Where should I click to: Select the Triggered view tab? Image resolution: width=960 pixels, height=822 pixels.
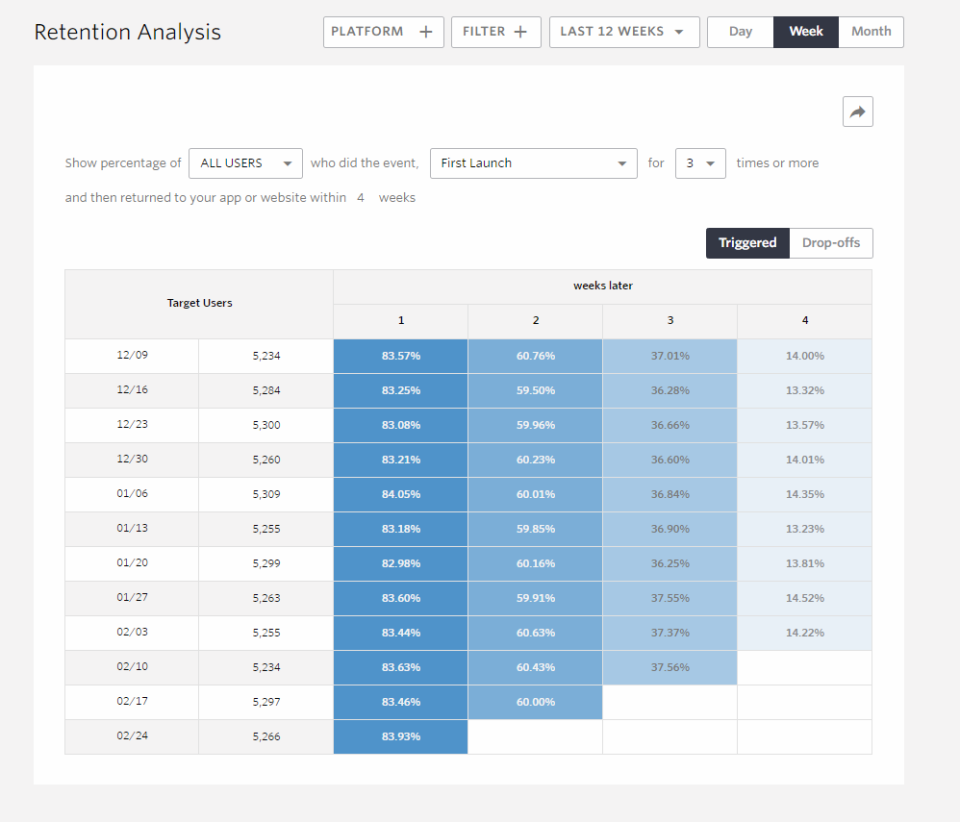pyautogui.click(x=748, y=243)
